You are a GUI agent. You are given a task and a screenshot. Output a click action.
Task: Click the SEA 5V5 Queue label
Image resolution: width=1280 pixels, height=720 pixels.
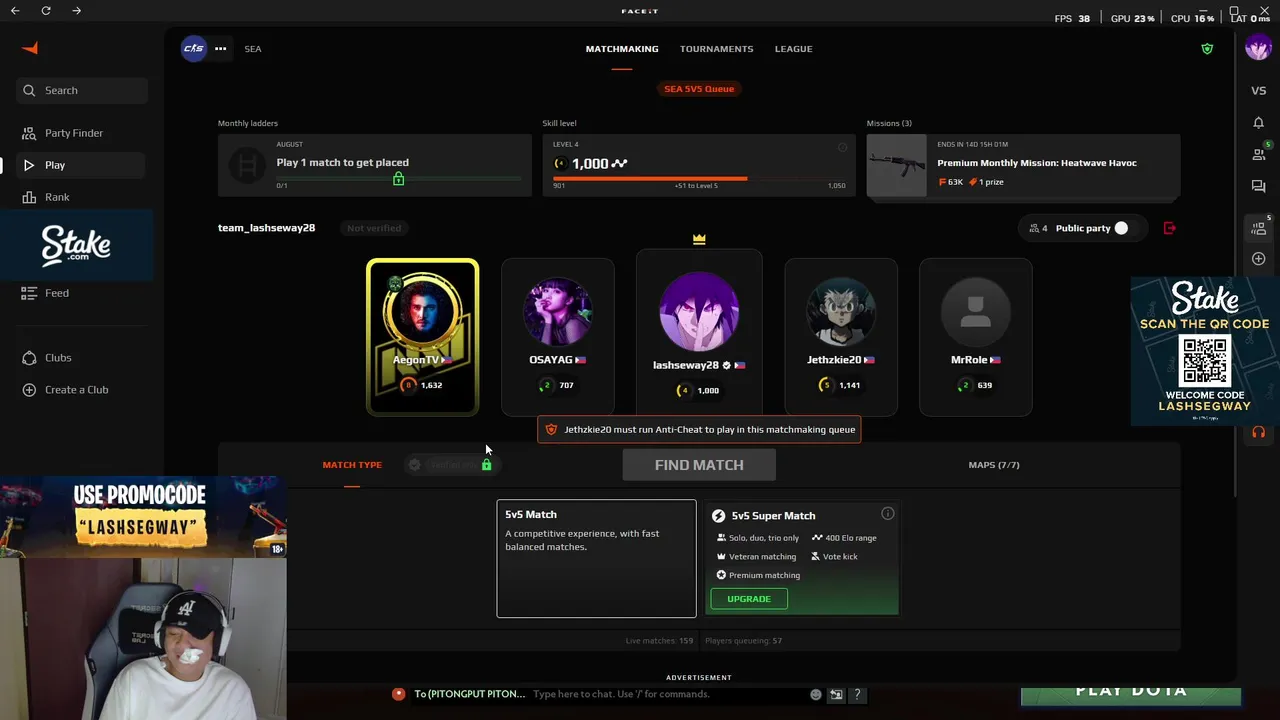[x=699, y=89]
